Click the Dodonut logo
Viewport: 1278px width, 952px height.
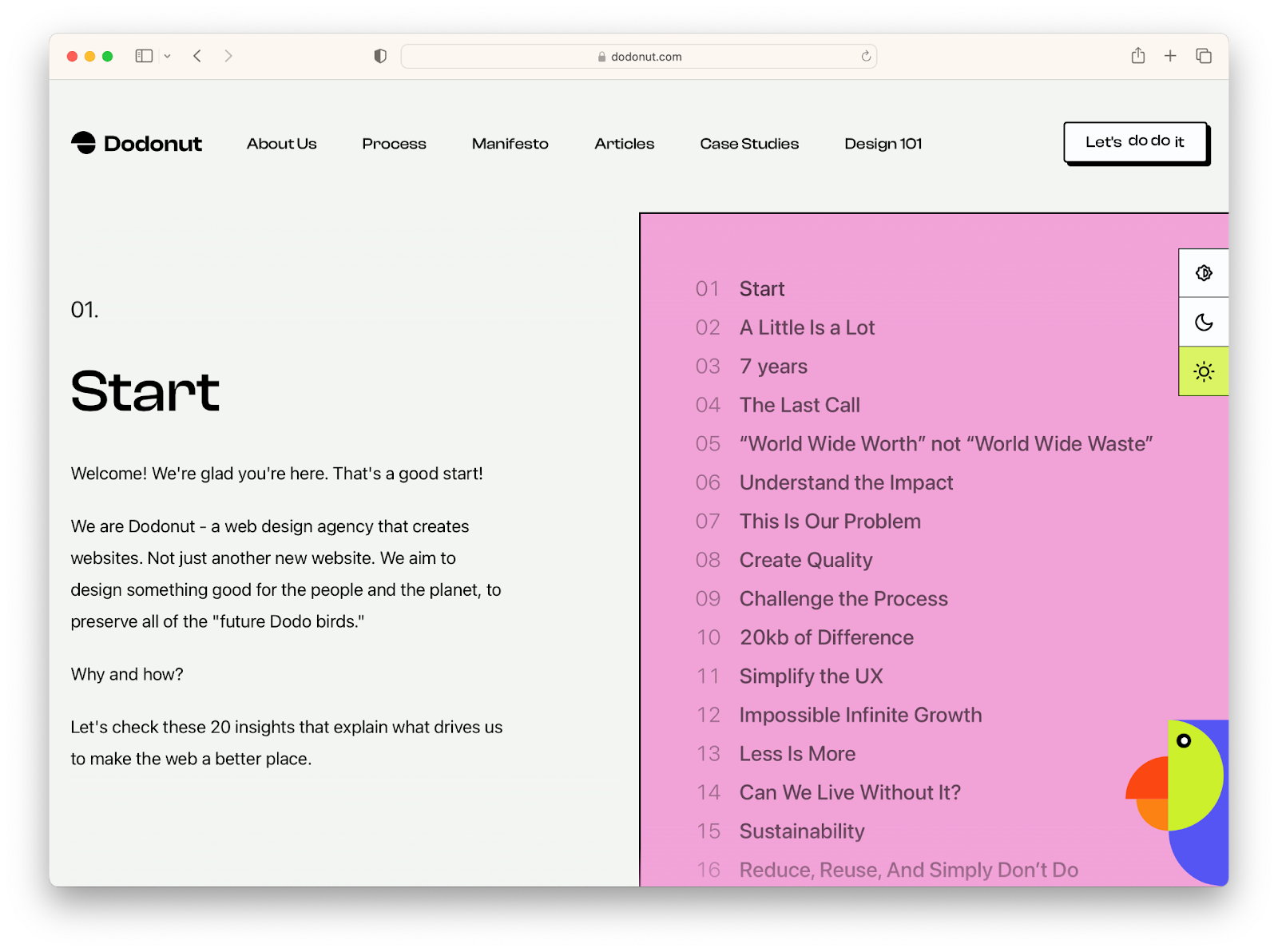pyautogui.click(x=137, y=144)
